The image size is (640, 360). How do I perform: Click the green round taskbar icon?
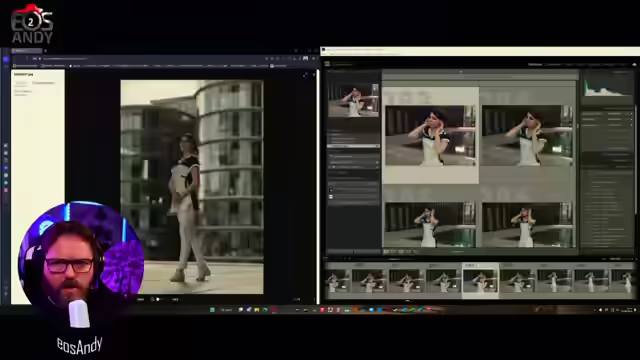coord(265,310)
